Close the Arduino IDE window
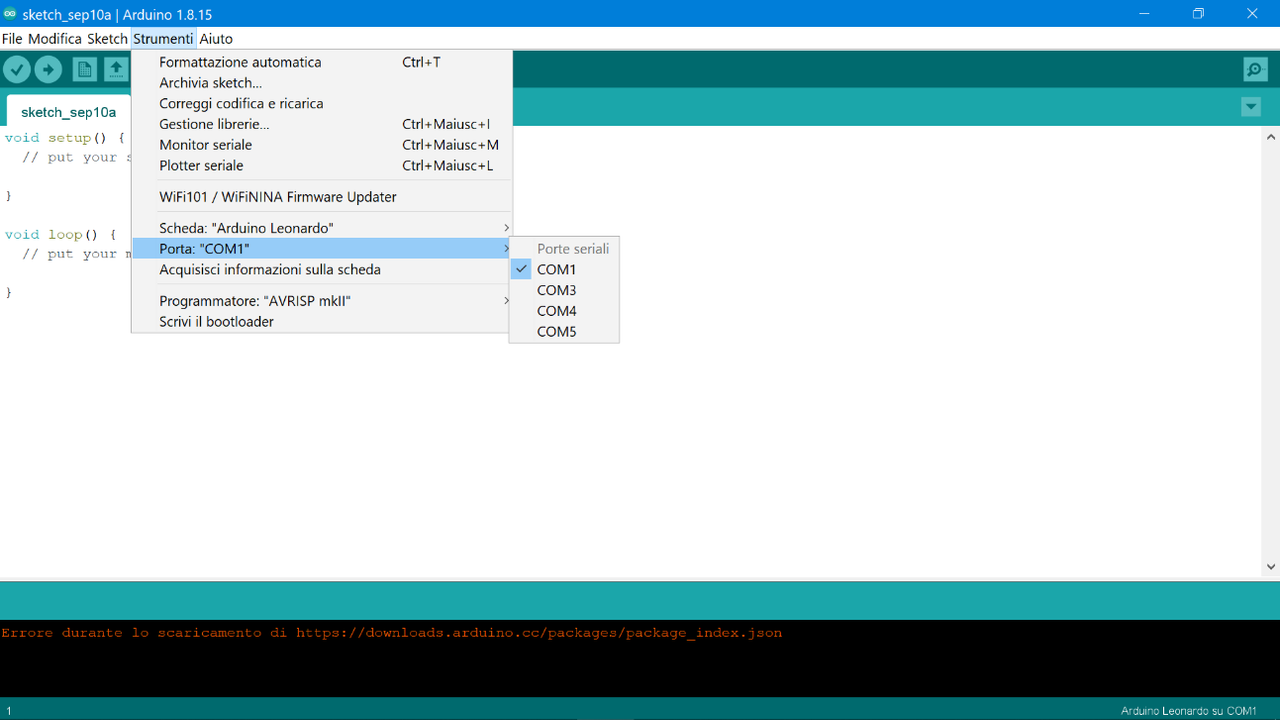 (x=1252, y=14)
